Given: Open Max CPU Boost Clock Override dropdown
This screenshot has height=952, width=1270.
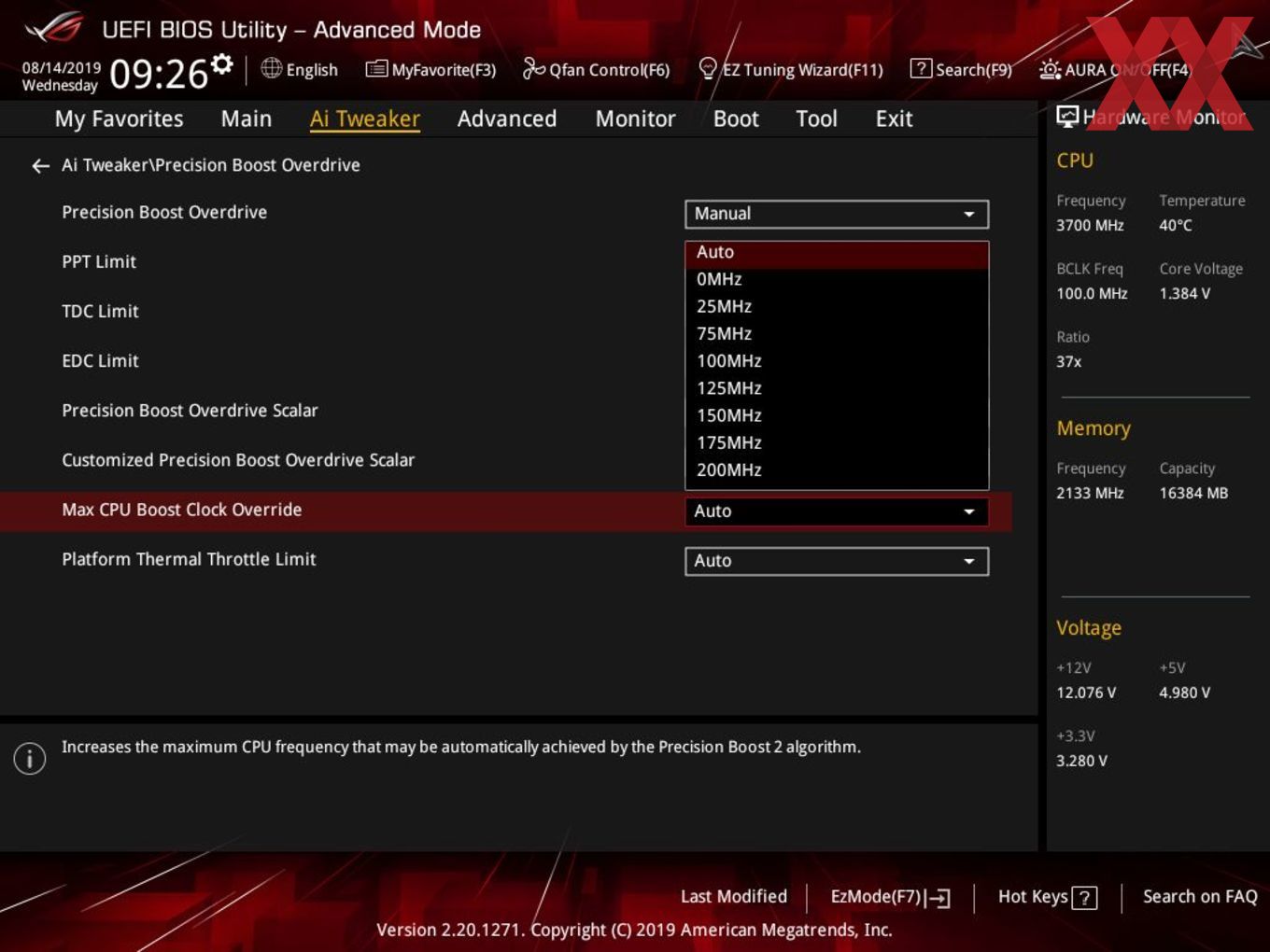Looking at the screenshot, I should [x=837, y=511].
